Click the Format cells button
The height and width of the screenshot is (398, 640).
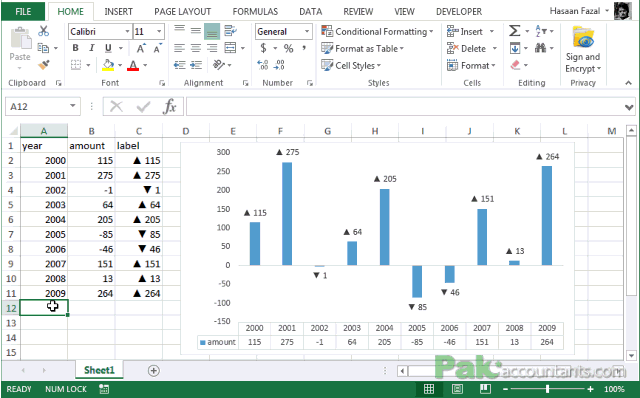pos(471,65)
